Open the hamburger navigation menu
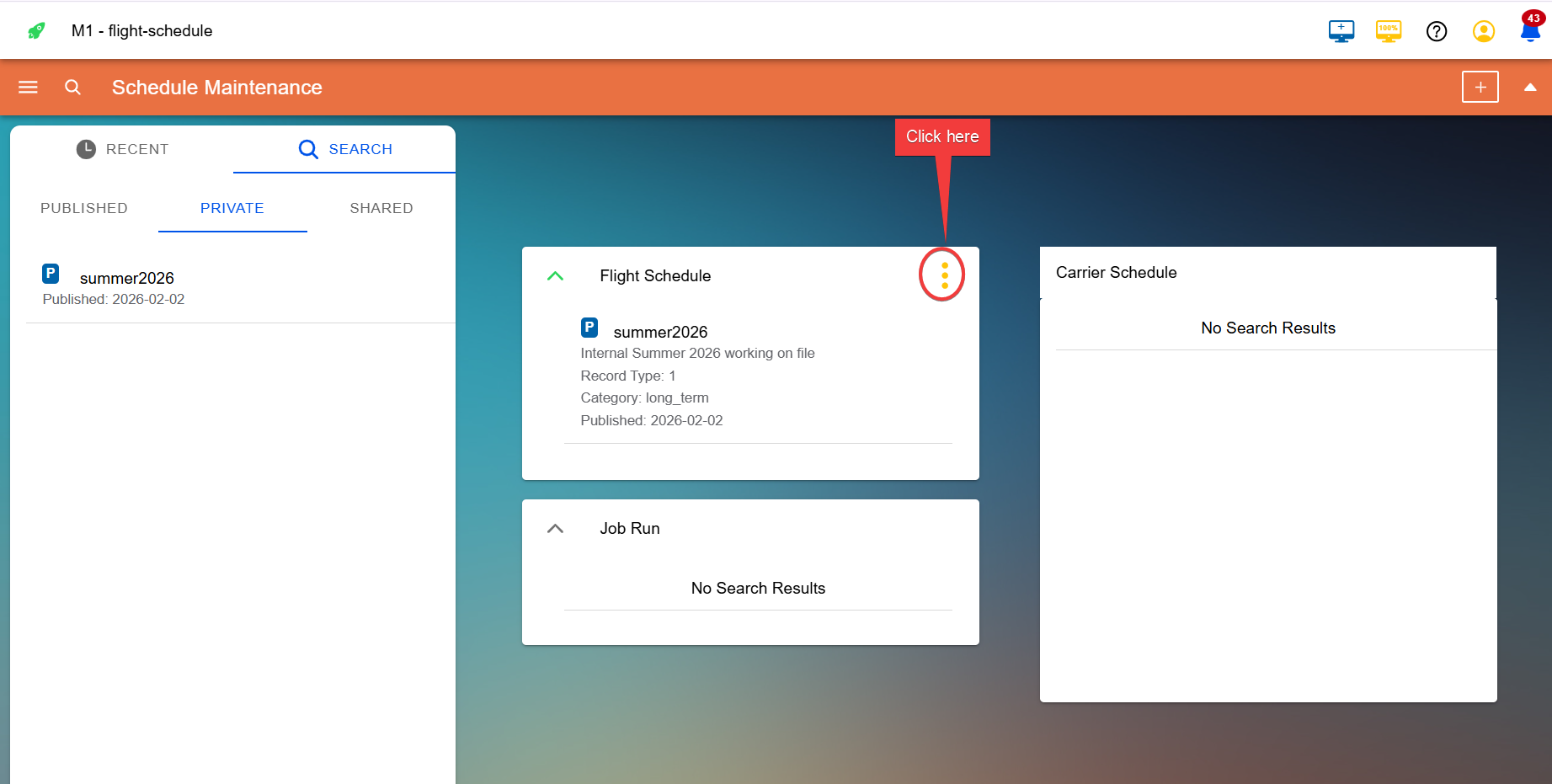The width and height of the screenshot is (1552, 784). click(28, 87)
